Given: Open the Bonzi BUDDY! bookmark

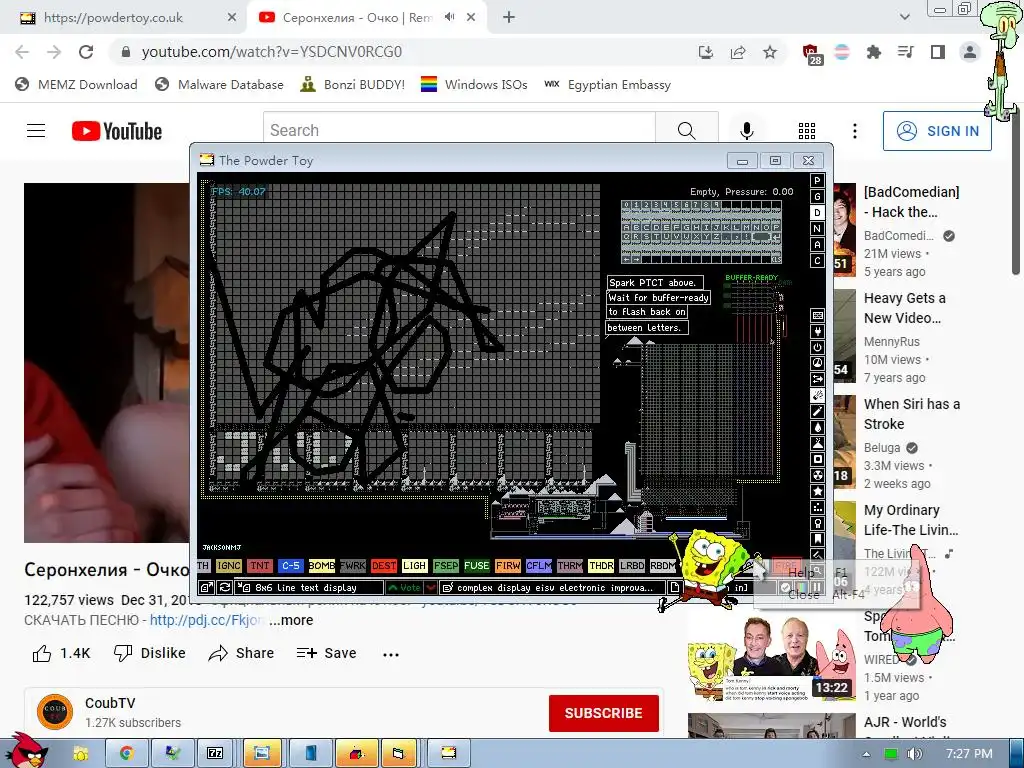Looking at the screenshot, I should tap(353, 85).
